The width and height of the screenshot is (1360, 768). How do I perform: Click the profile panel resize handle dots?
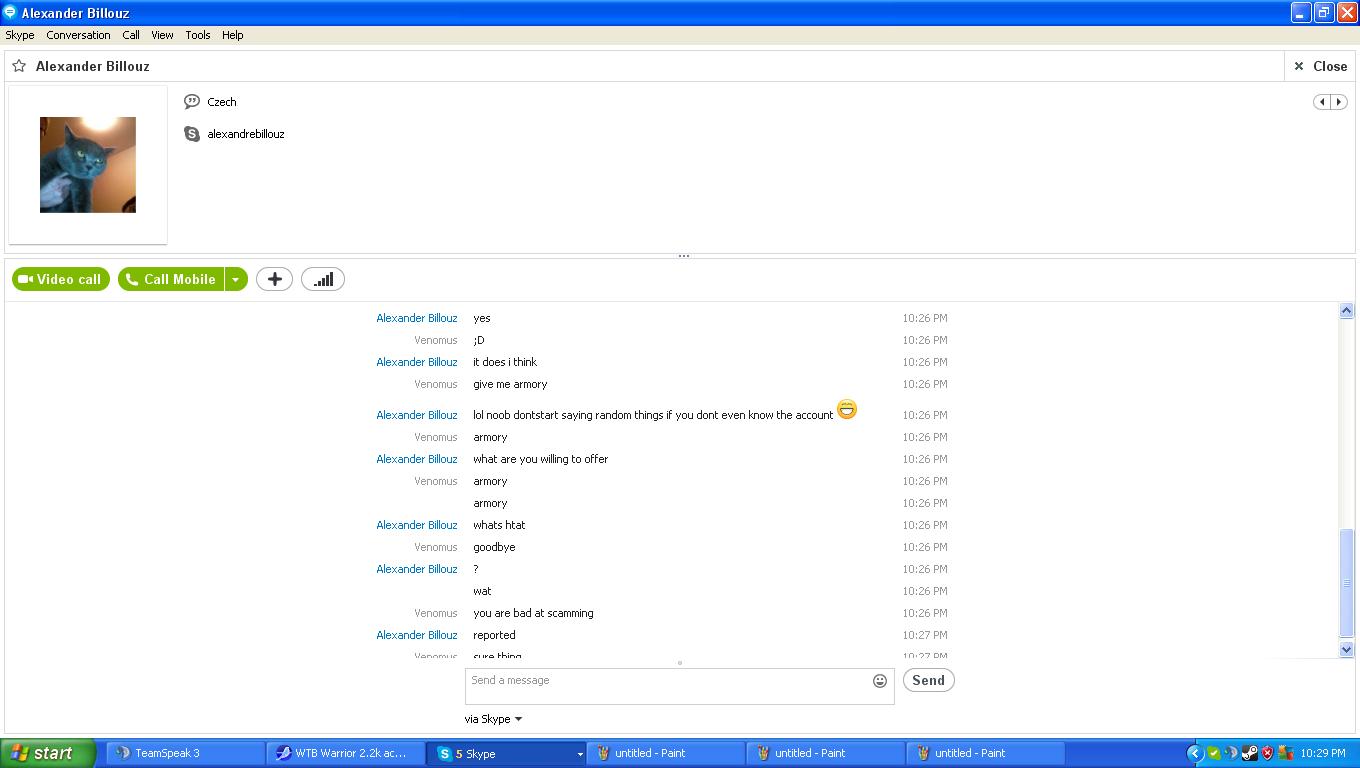(x=684, y=256)
